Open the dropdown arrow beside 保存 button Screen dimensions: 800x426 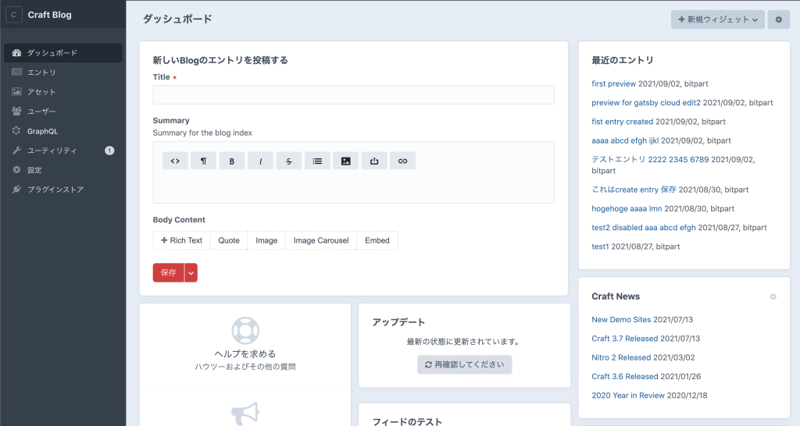coord(191,272)
